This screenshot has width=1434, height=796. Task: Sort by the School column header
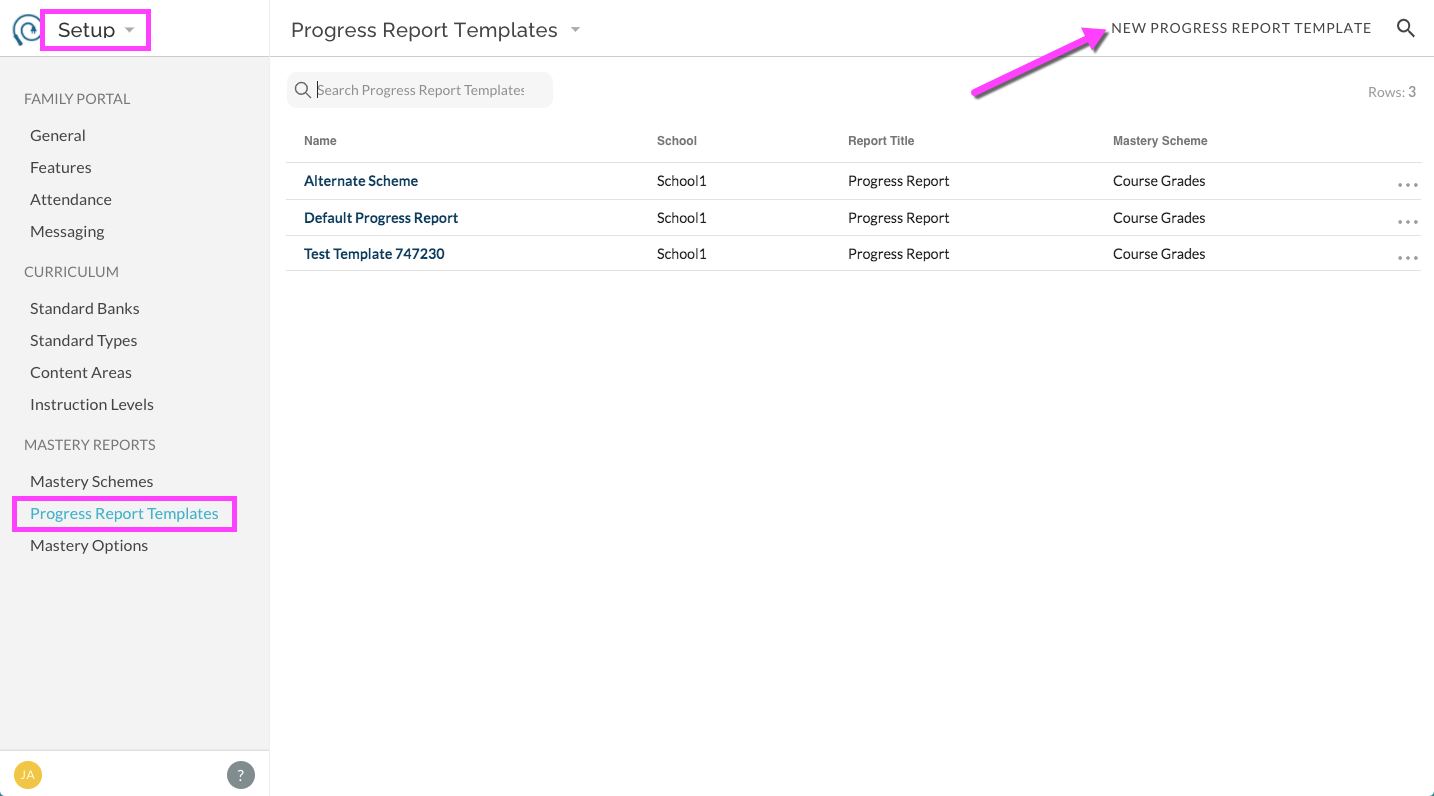click(x=677, y=141)
